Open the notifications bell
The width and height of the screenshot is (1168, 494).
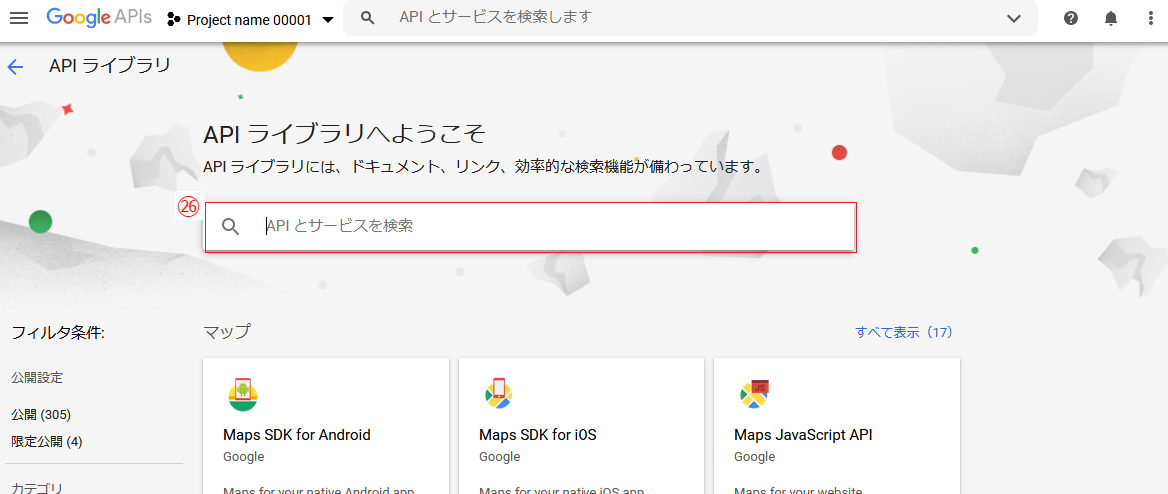point(1111,18)
